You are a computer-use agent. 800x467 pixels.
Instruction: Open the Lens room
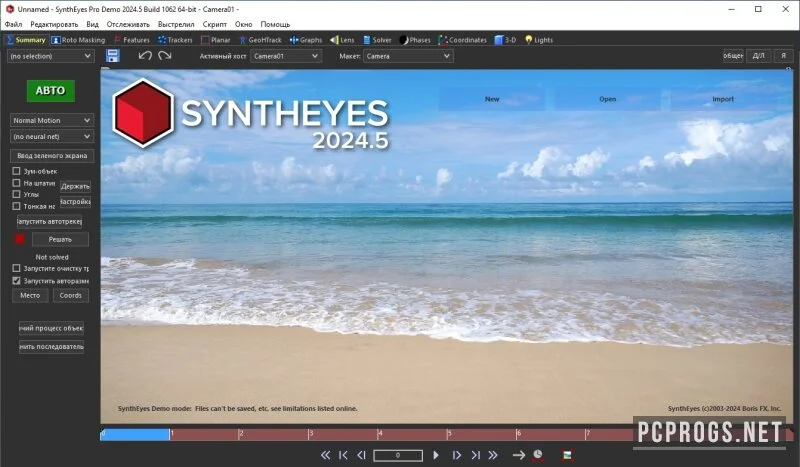pyautogui.click(x=342, y=40)
